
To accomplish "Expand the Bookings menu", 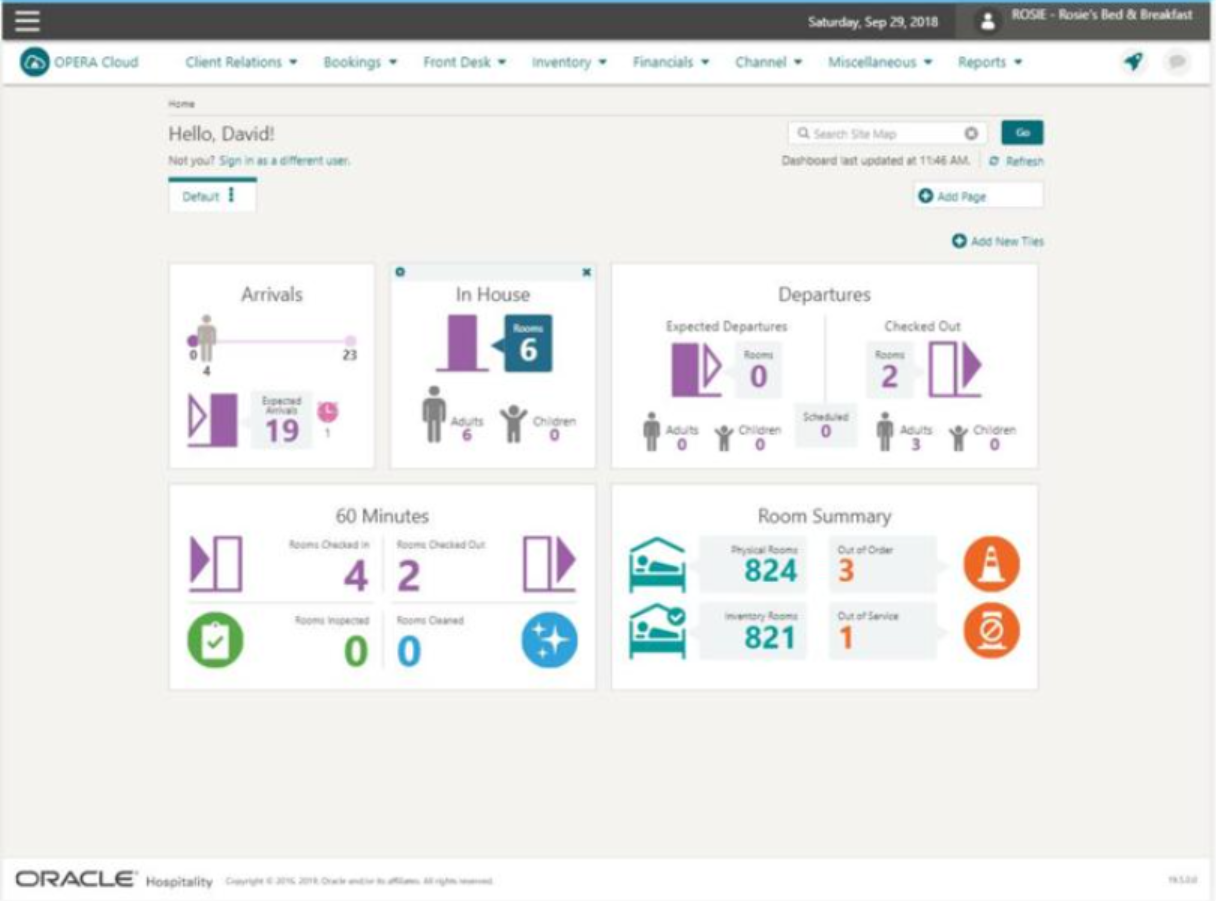I will pyautogui.click(x=361, y=62).
